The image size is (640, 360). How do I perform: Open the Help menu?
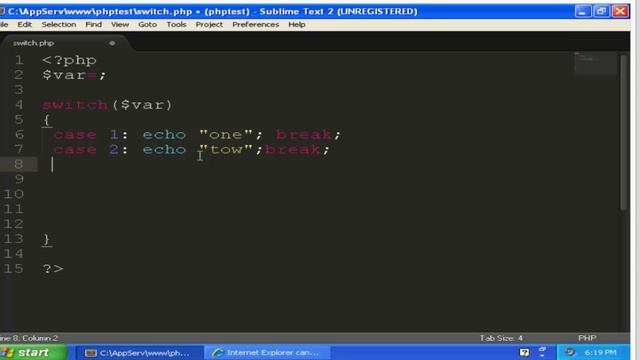coord(297,24)
